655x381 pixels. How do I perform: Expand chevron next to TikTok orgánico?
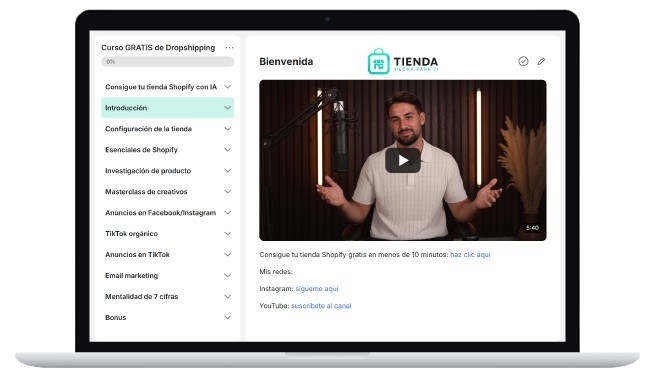(x=228, y=234)
